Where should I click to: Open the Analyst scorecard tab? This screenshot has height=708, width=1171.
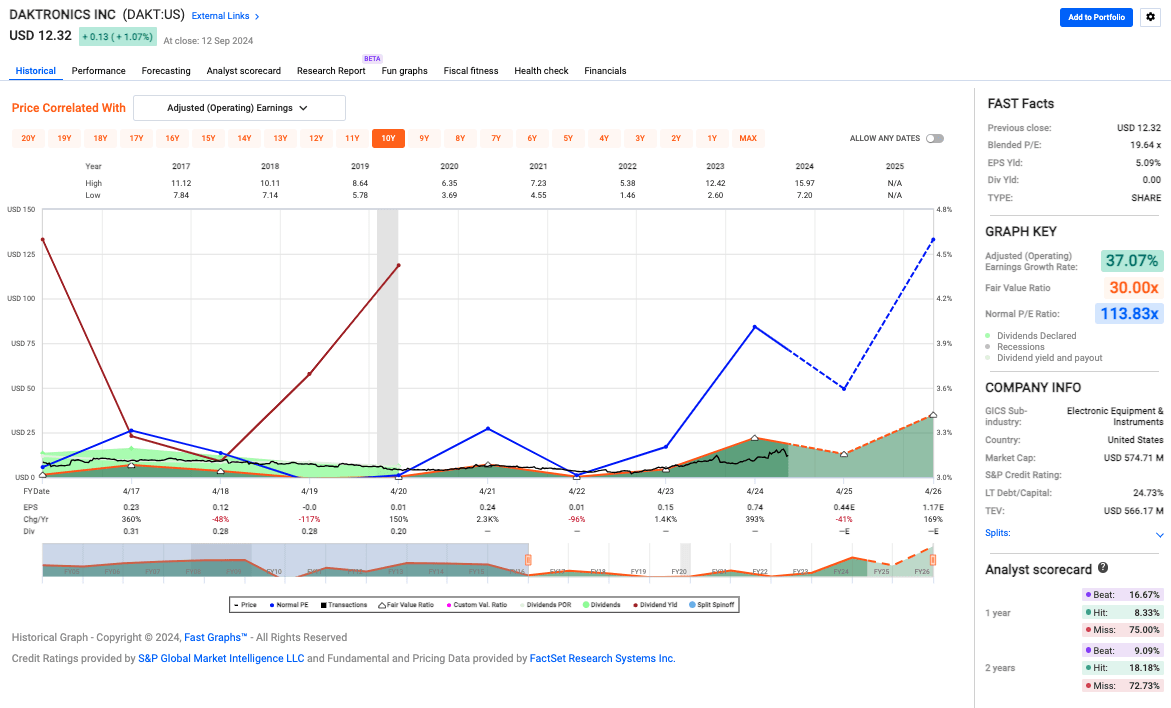coord(243,71)
